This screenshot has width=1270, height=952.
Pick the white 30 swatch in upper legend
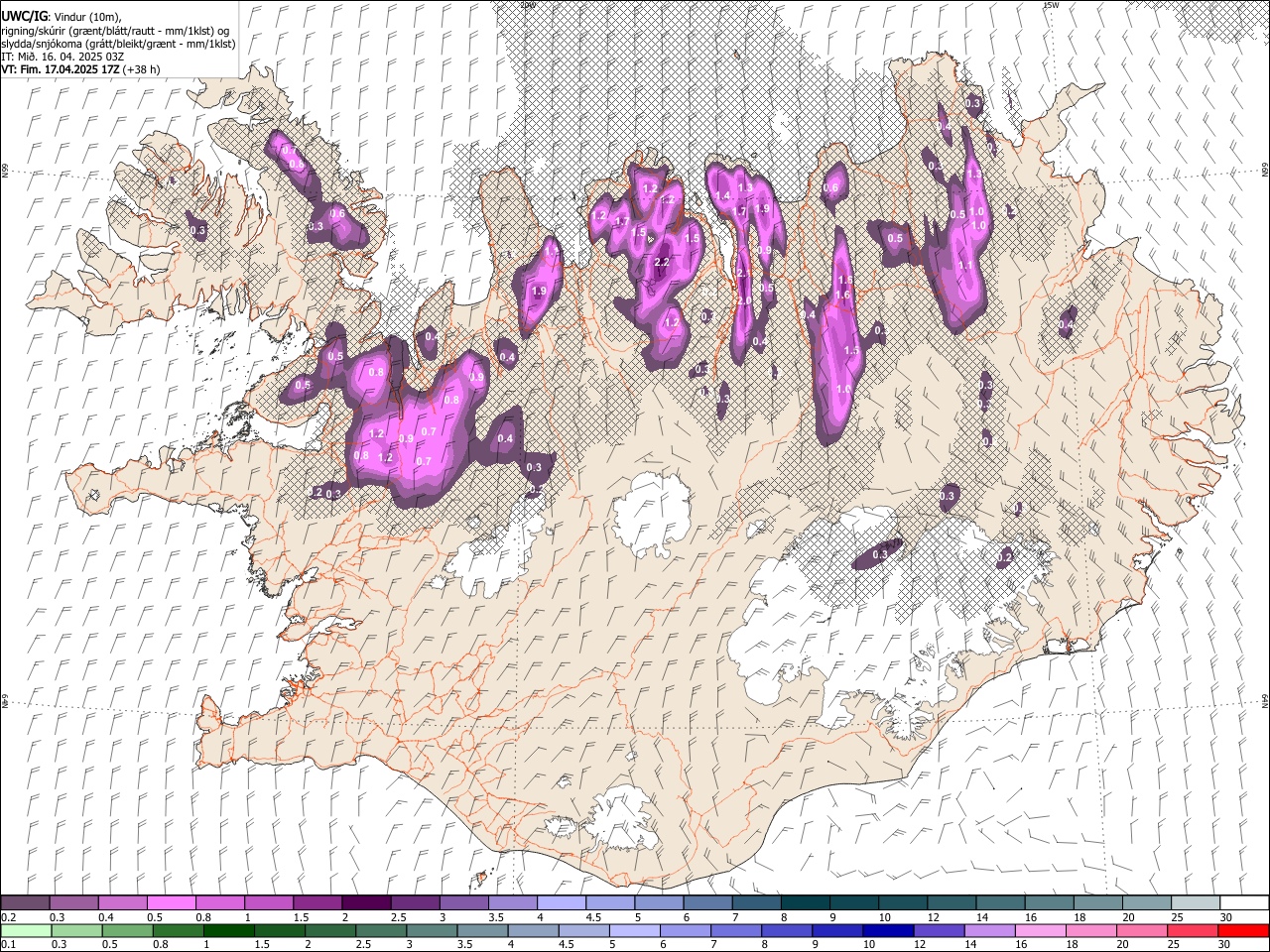point(1245,903)
